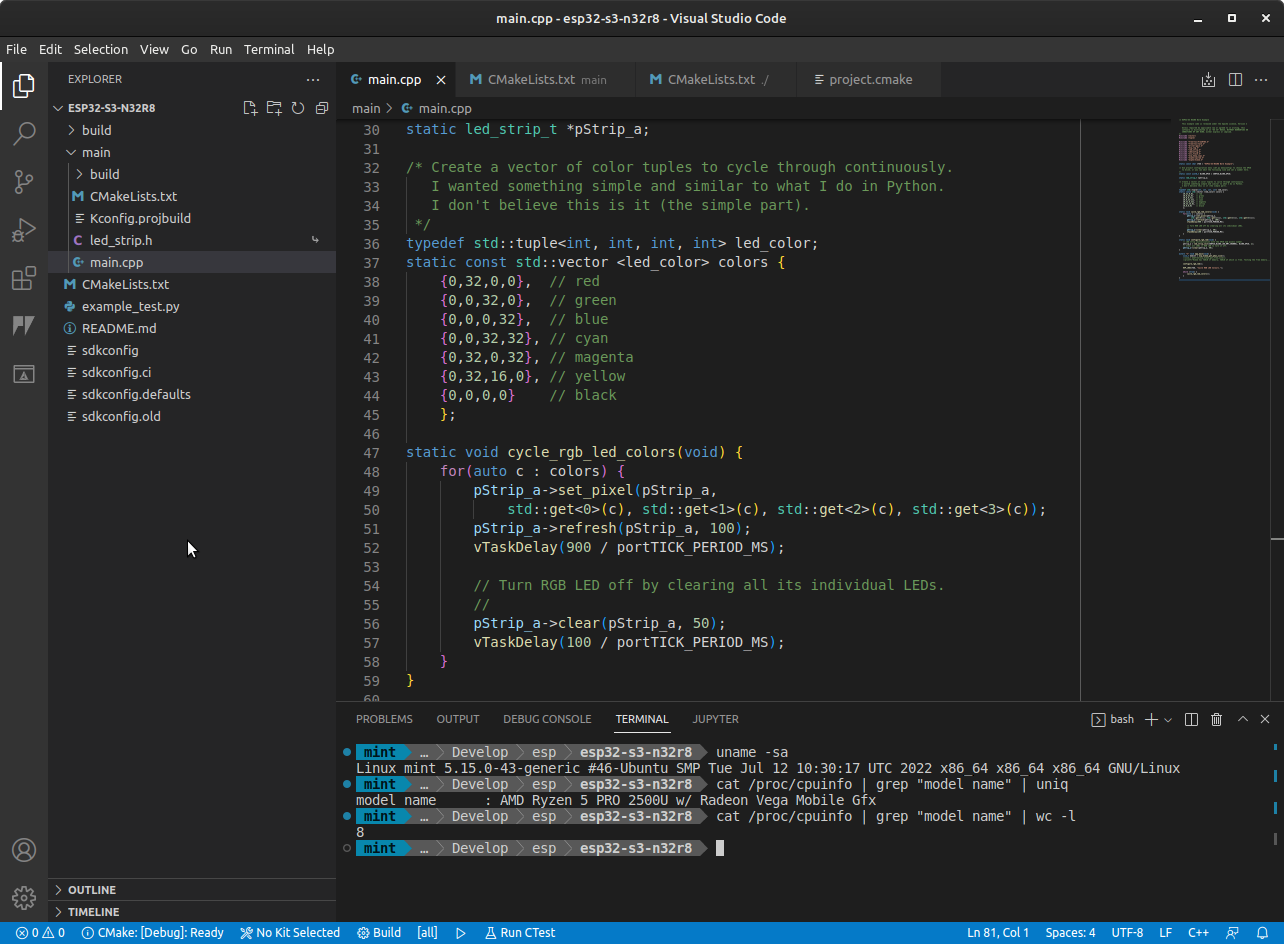Create a new file in Explorer
Screen dimensions: 1284x944
point(251,108)
